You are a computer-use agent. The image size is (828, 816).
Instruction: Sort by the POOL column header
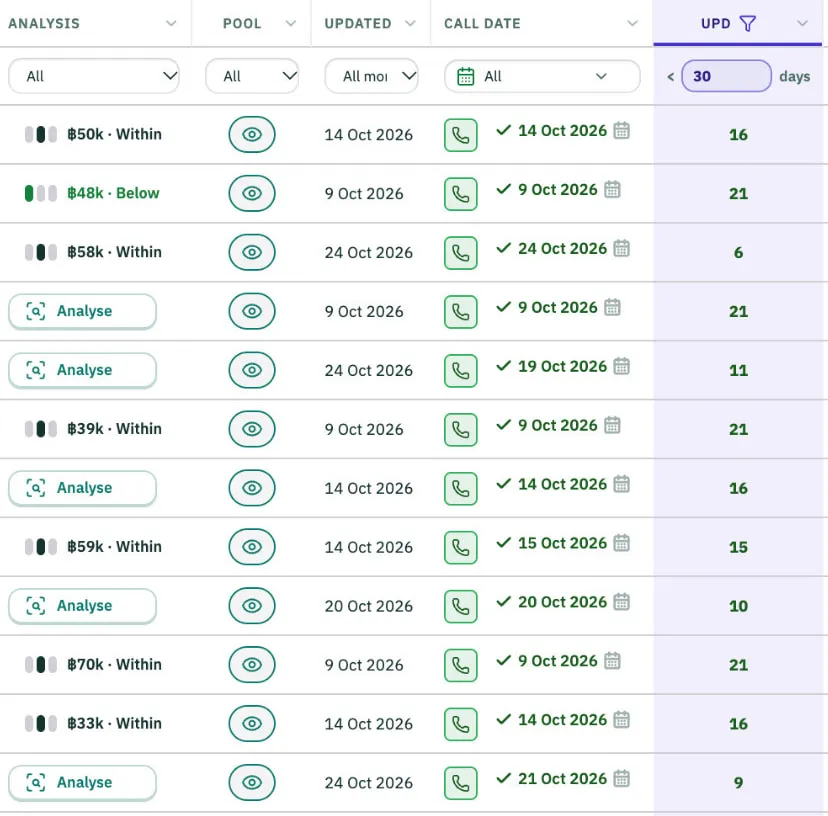pos(242,24)
